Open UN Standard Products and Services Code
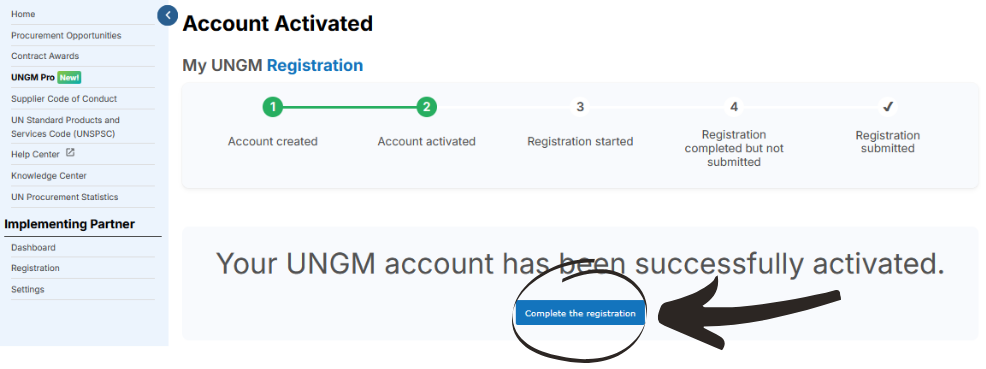Viewport: 986px width, 369px height. (65, 126)
